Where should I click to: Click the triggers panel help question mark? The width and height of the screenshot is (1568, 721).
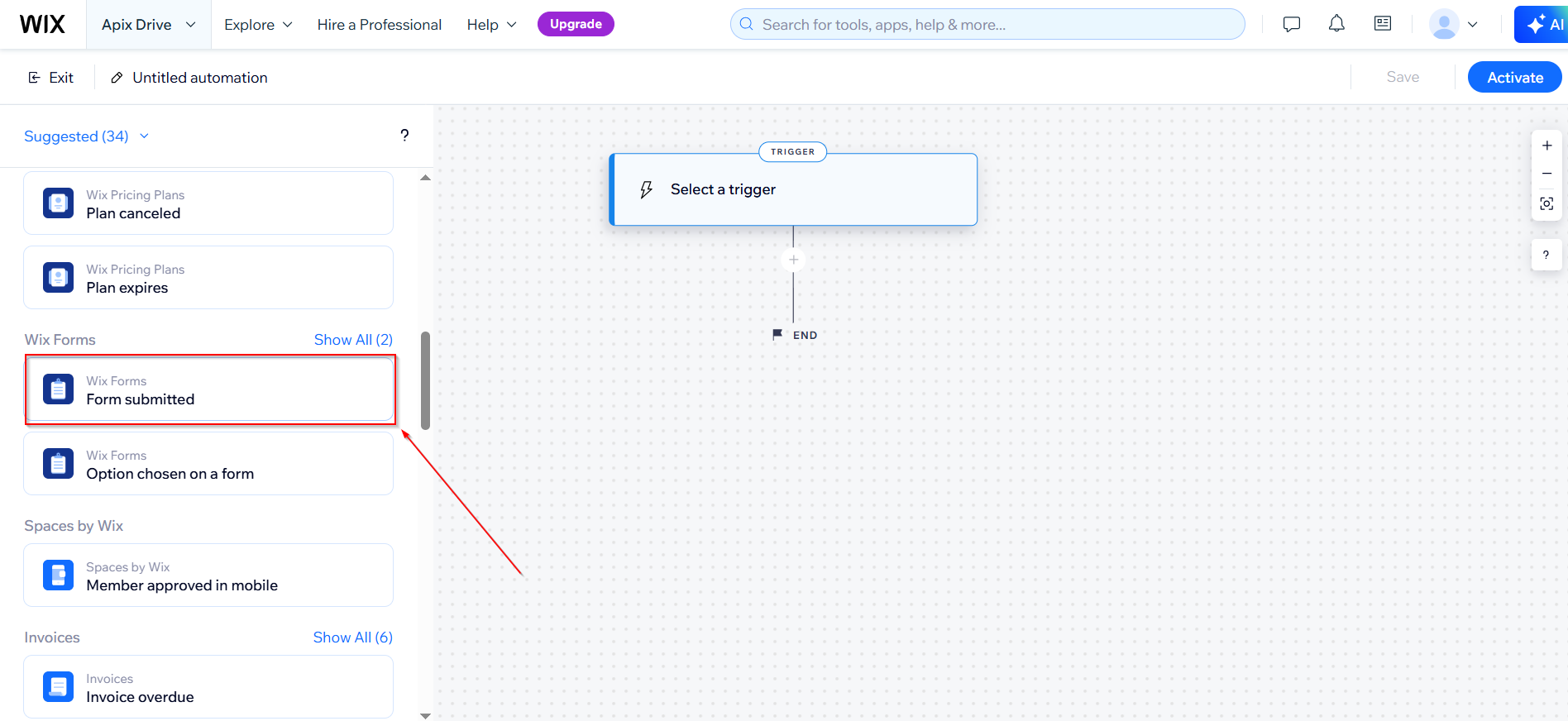pos(404,136)
